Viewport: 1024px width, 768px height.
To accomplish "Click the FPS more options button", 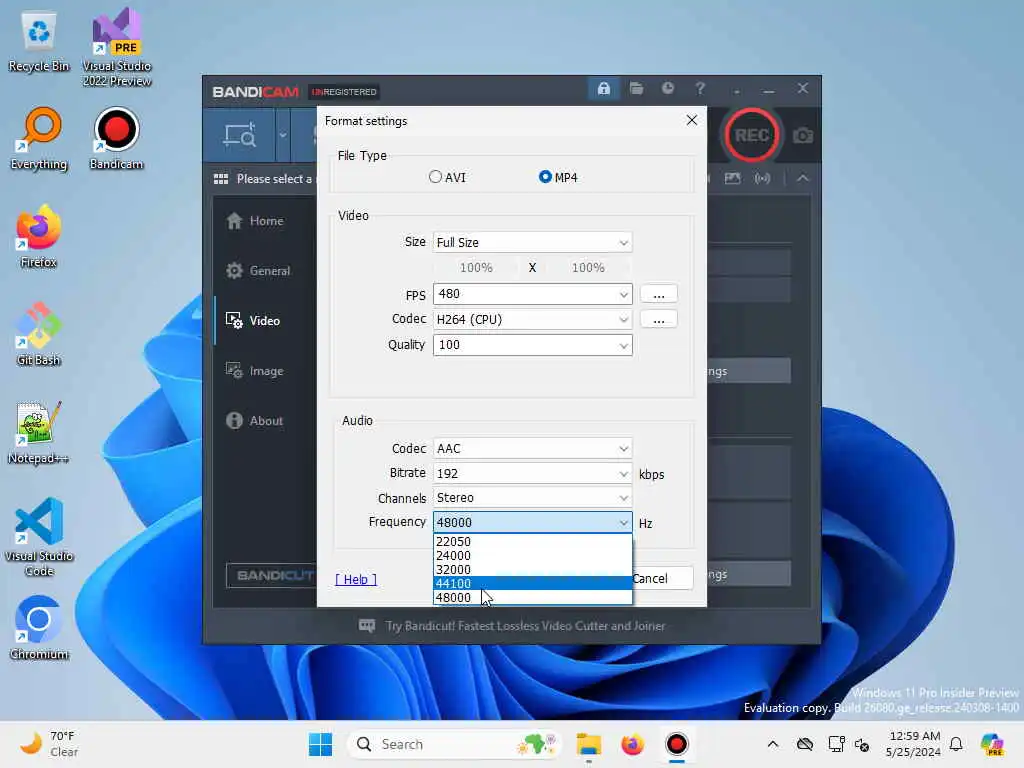I will (658, 294).
